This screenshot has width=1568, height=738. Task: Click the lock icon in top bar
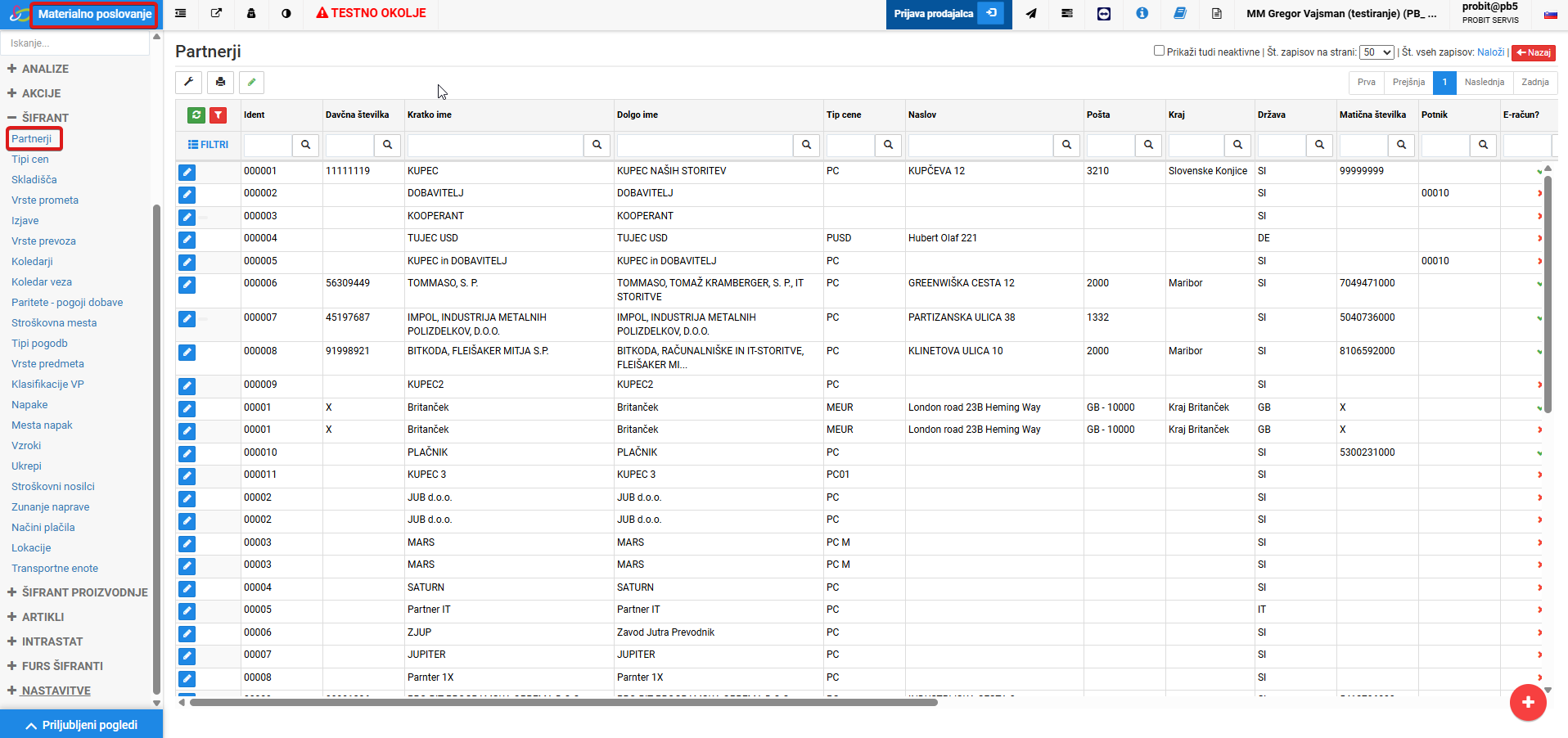click(251, 13)
